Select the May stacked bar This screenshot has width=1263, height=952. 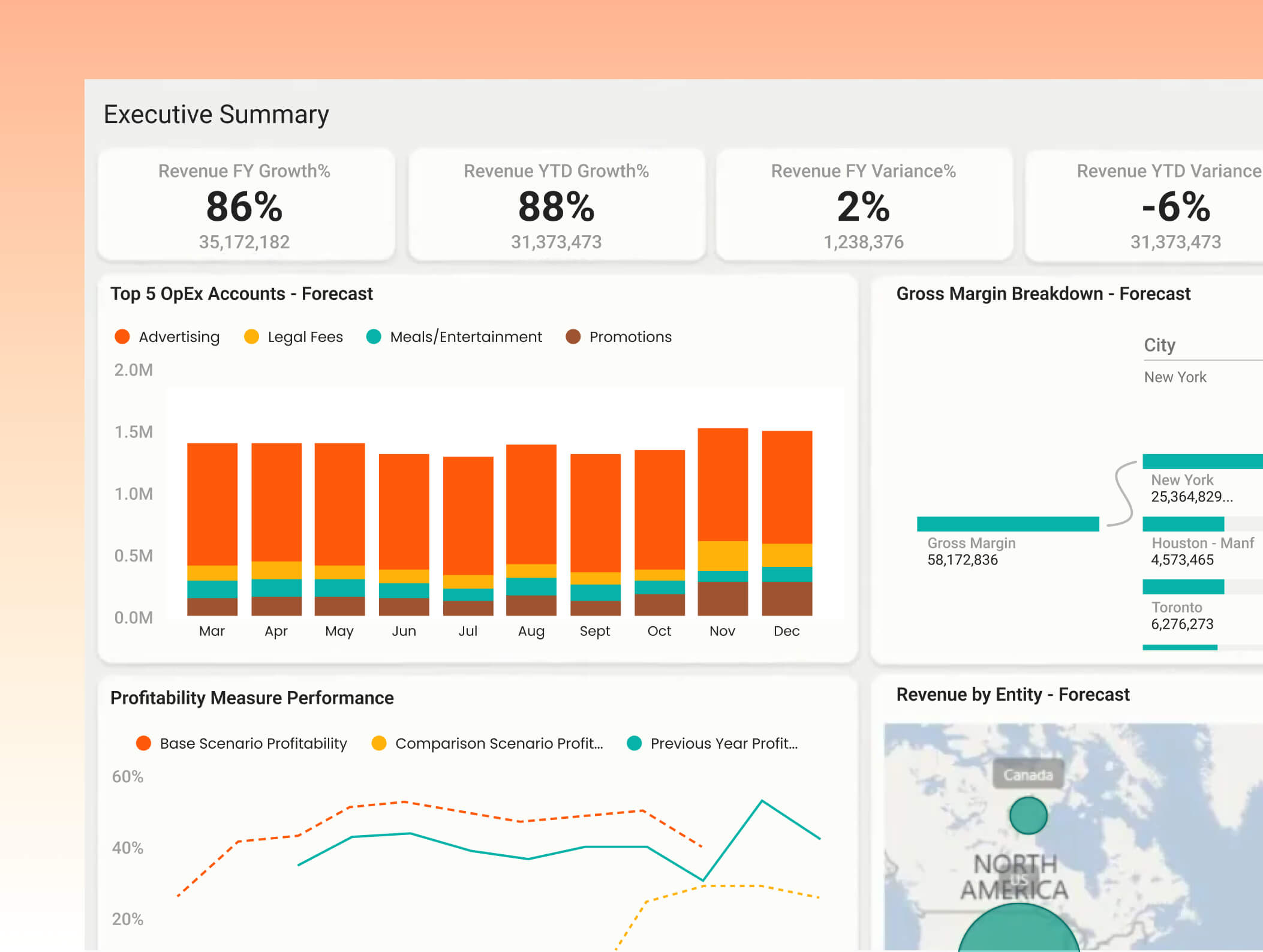(340, 529)
